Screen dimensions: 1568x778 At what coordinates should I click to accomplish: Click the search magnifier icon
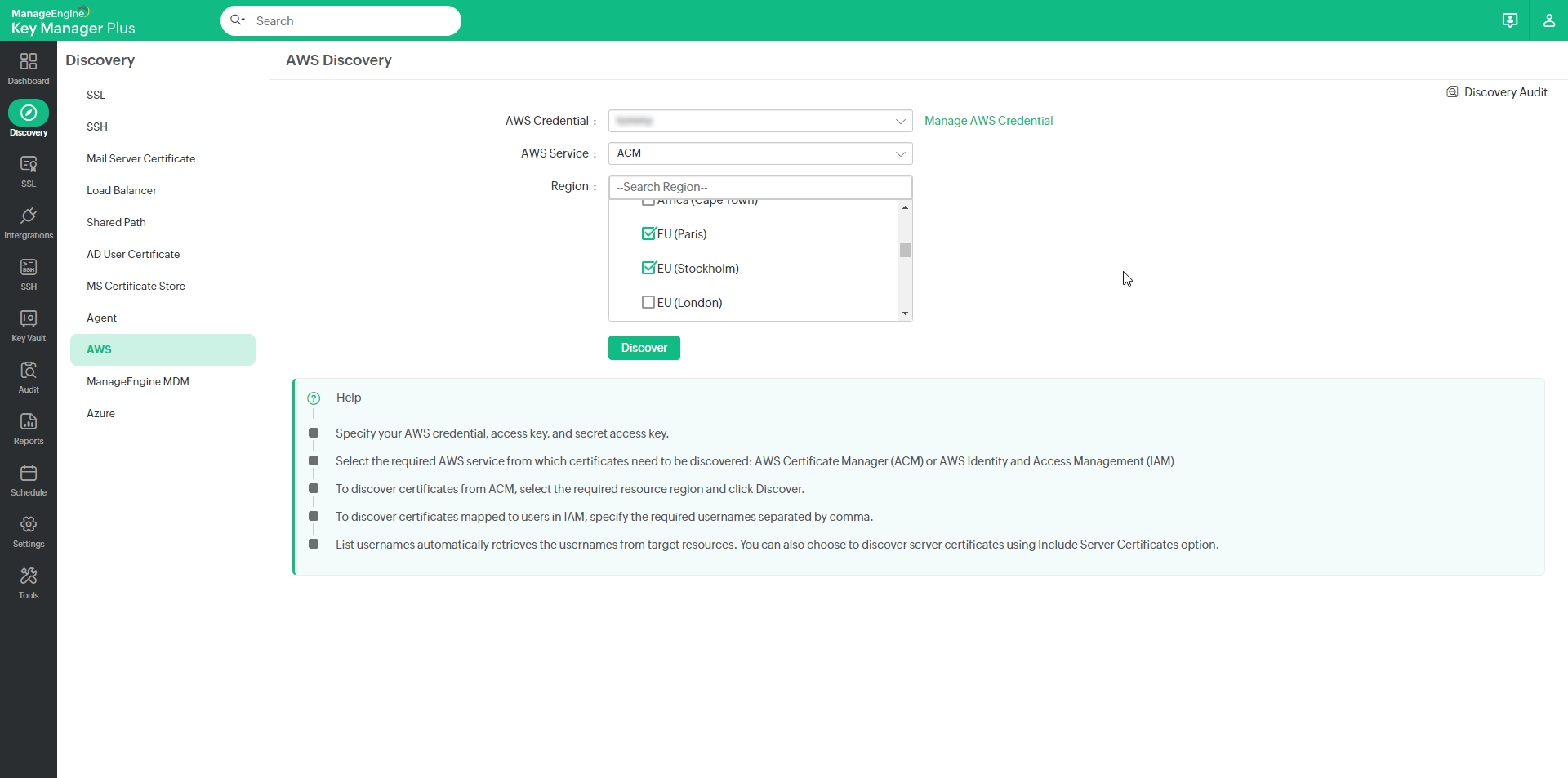point(238,20)
